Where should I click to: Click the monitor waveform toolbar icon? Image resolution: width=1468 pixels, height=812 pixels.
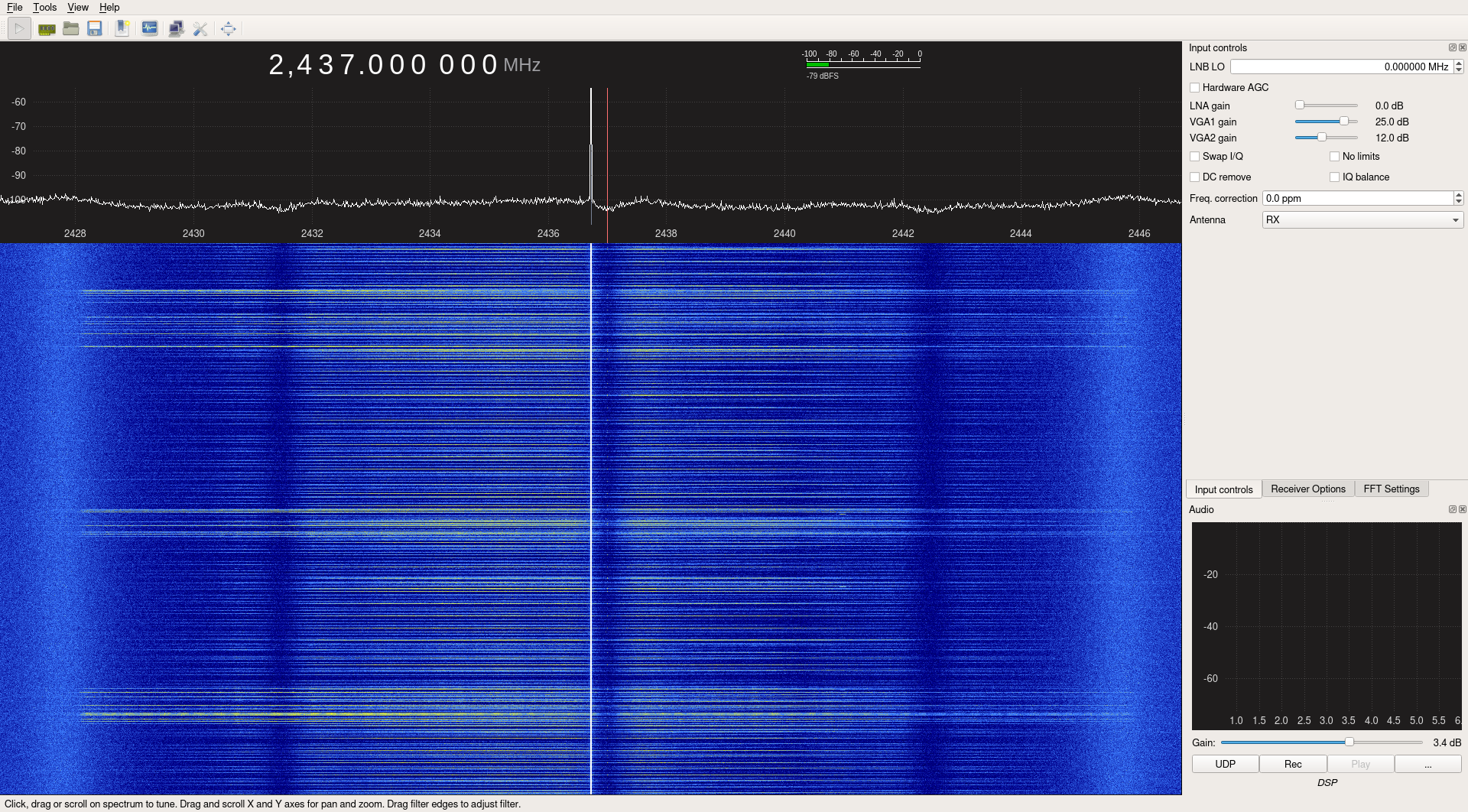pyautogui.click(x=150, y=29)
